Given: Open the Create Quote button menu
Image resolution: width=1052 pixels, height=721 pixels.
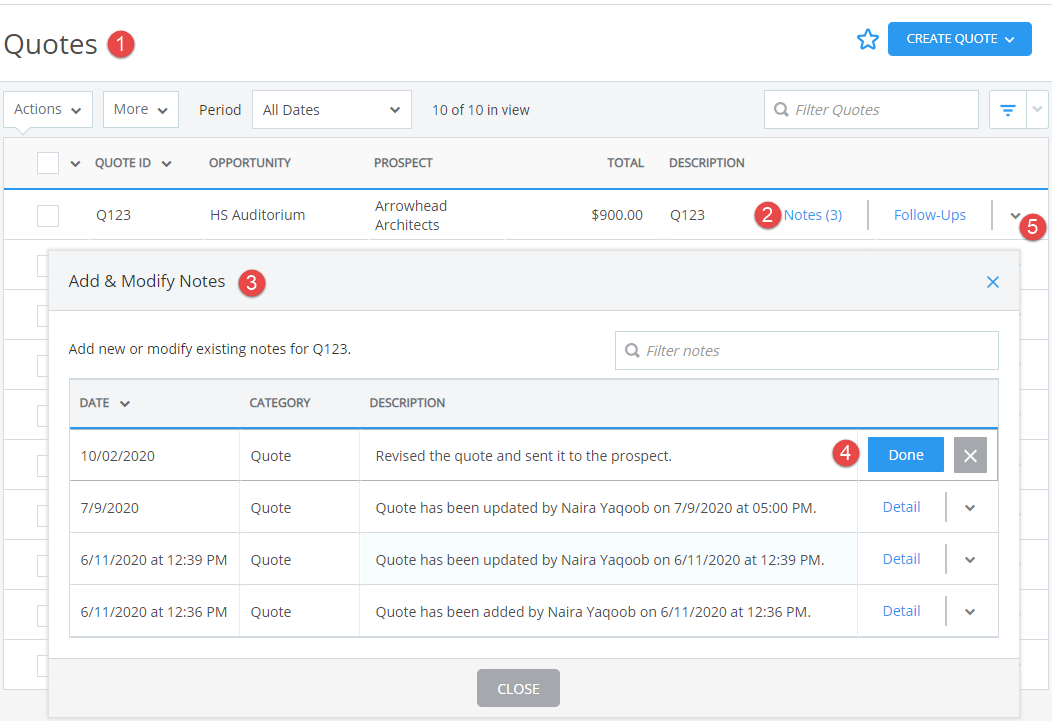Looking at the screenshot, I should click(959, 39).
